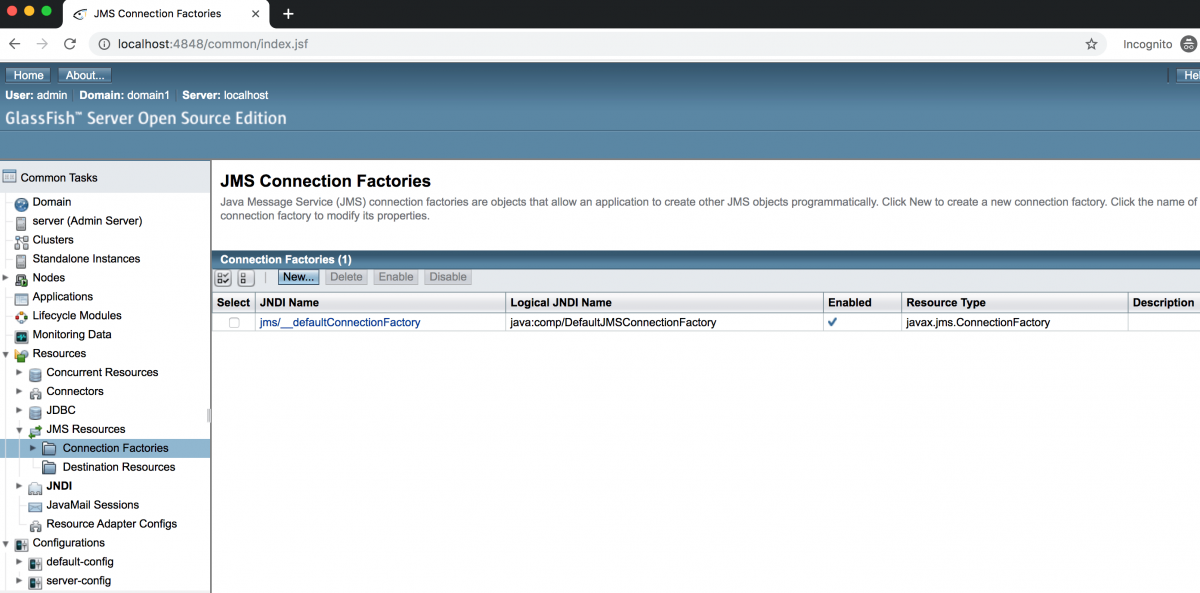The width and height of the screenshot is (1200, 593).
Task: Click the Select All rows icon
Action: point(222,278)
